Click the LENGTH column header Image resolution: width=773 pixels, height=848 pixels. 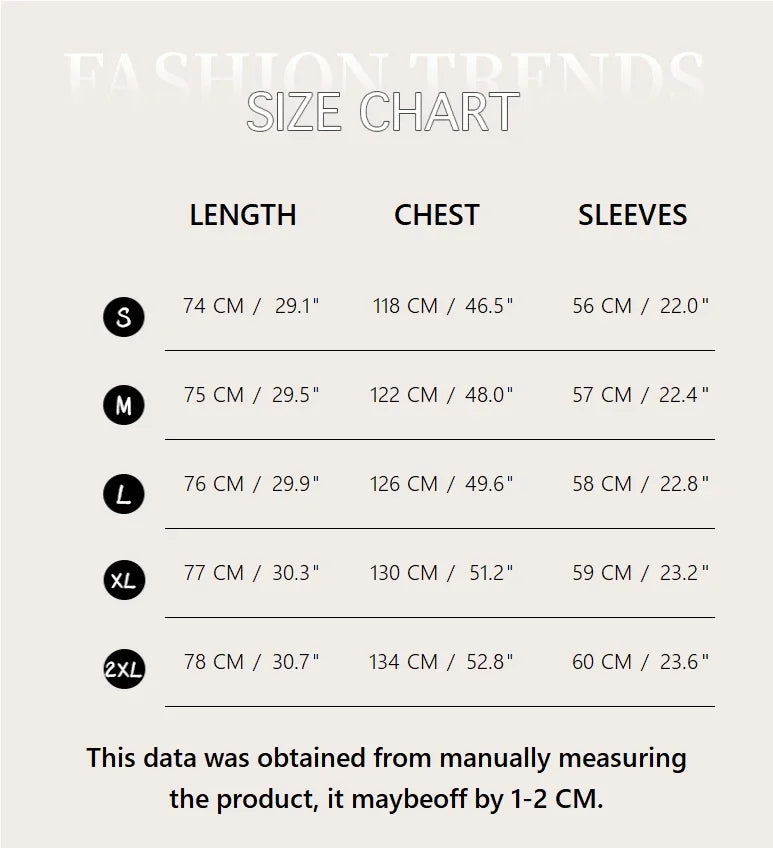[x=243, y=215]
